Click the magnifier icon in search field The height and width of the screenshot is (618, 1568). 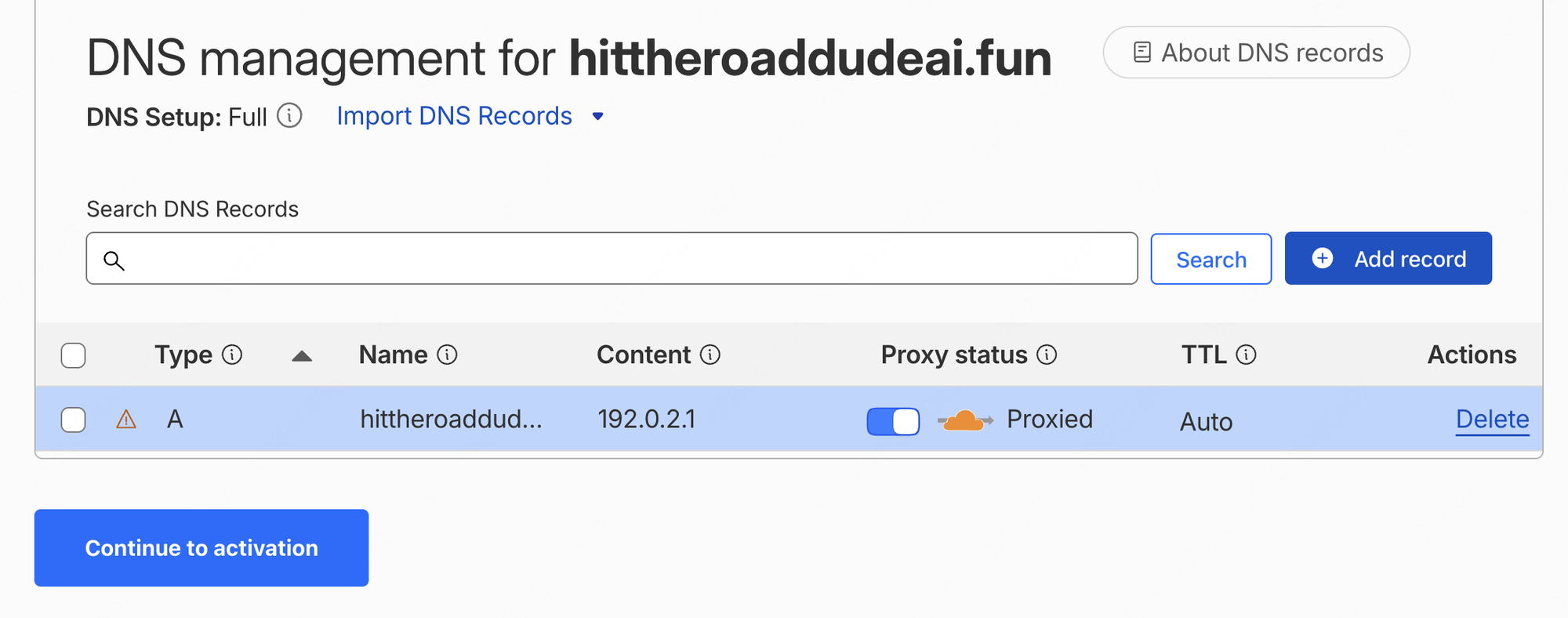click(x=114, y=260)
